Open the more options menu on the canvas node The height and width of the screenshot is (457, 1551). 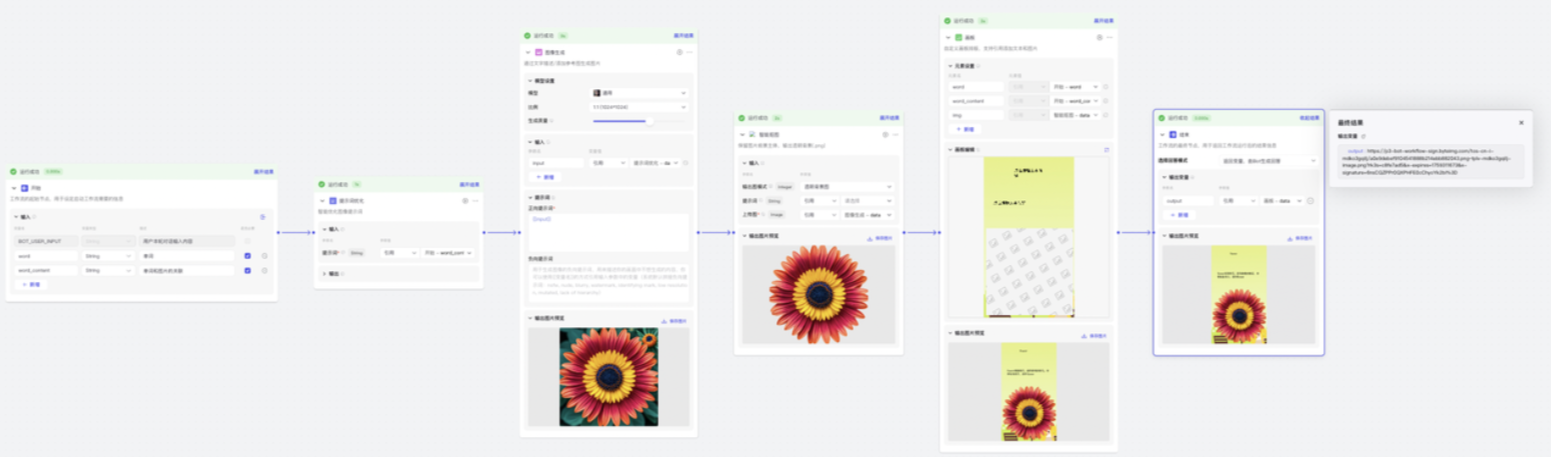click(x=1110, y=37)
